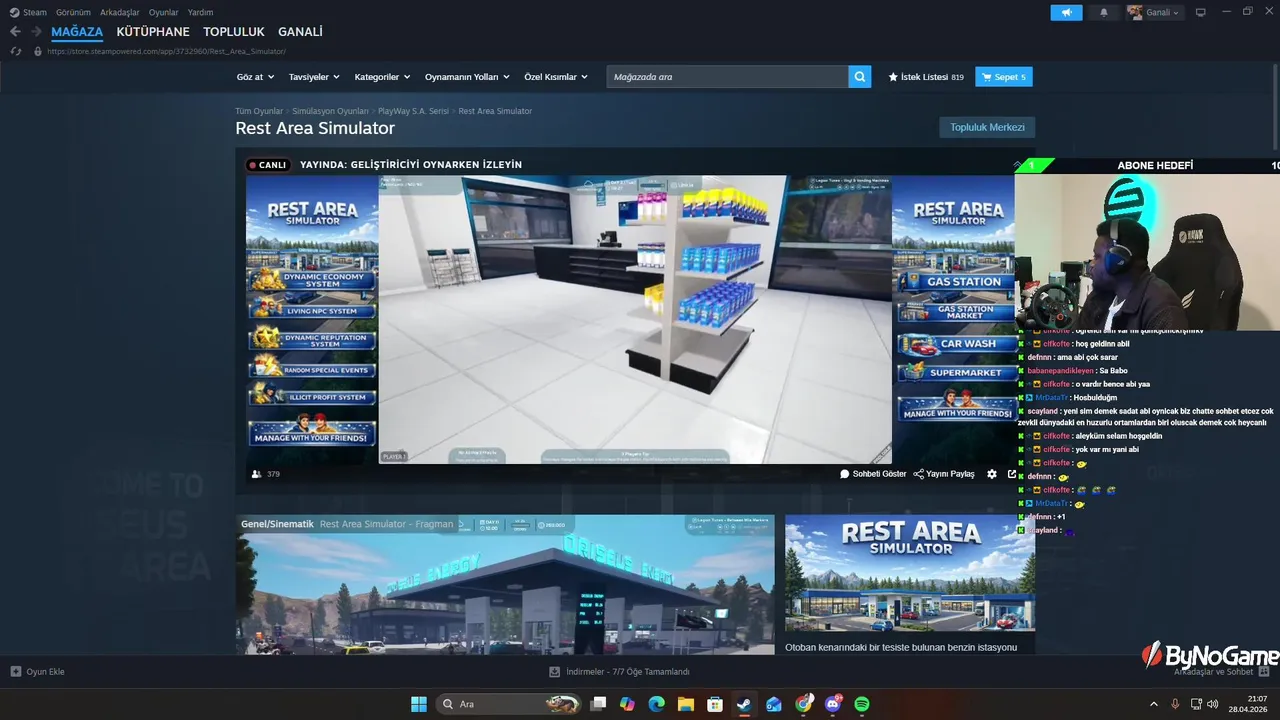The height and width of the screenshot is (720, 1280).
Task: Open the Topluluk Merkezi button
Action: (x=987, y=127)
